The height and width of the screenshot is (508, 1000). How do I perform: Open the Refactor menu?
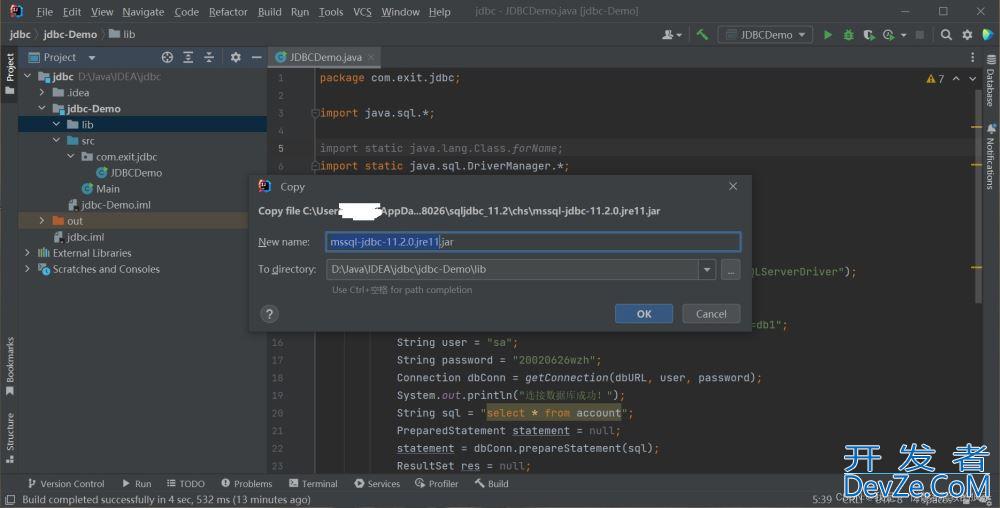click(228, 11)
